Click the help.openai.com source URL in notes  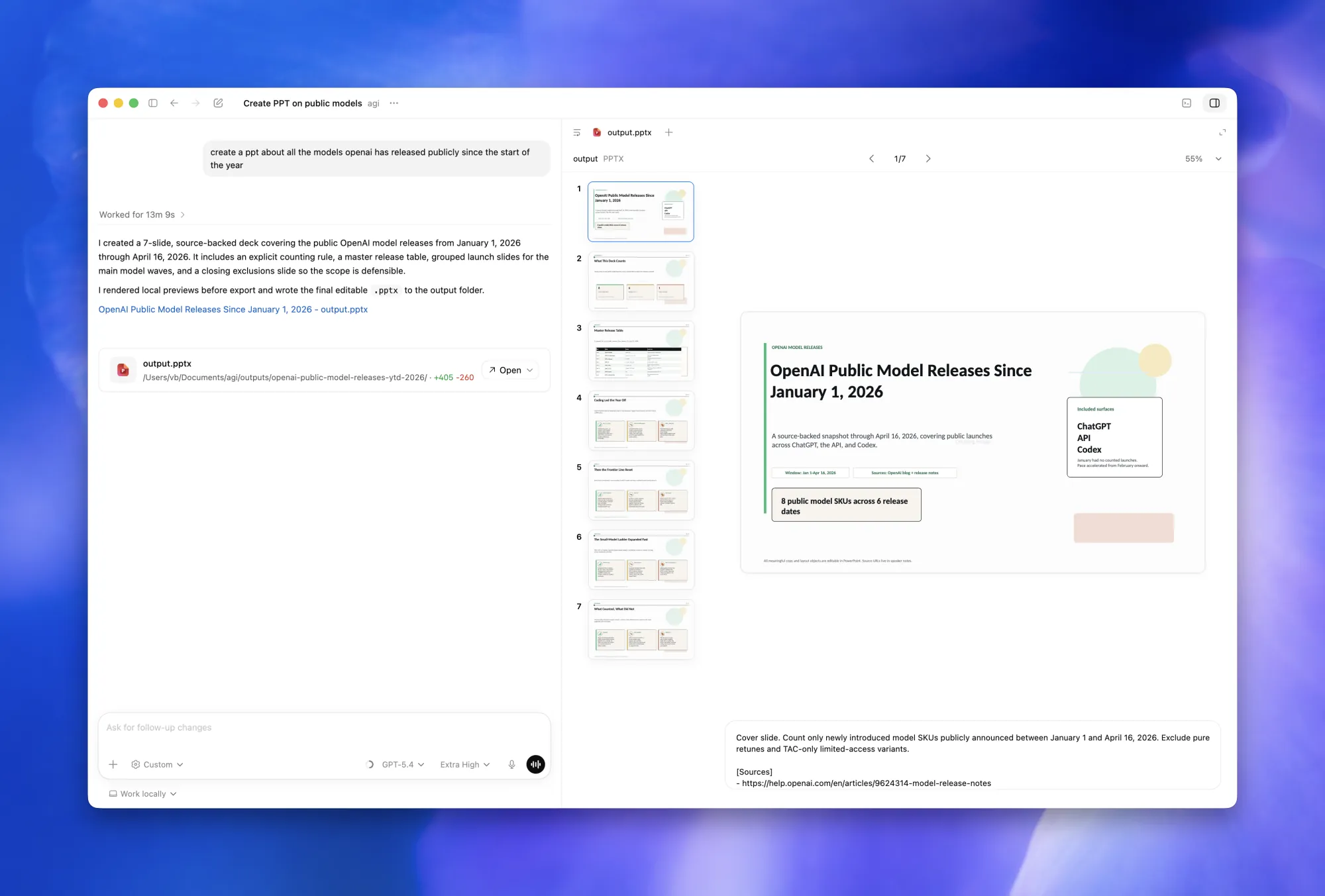tap(867, 783)
